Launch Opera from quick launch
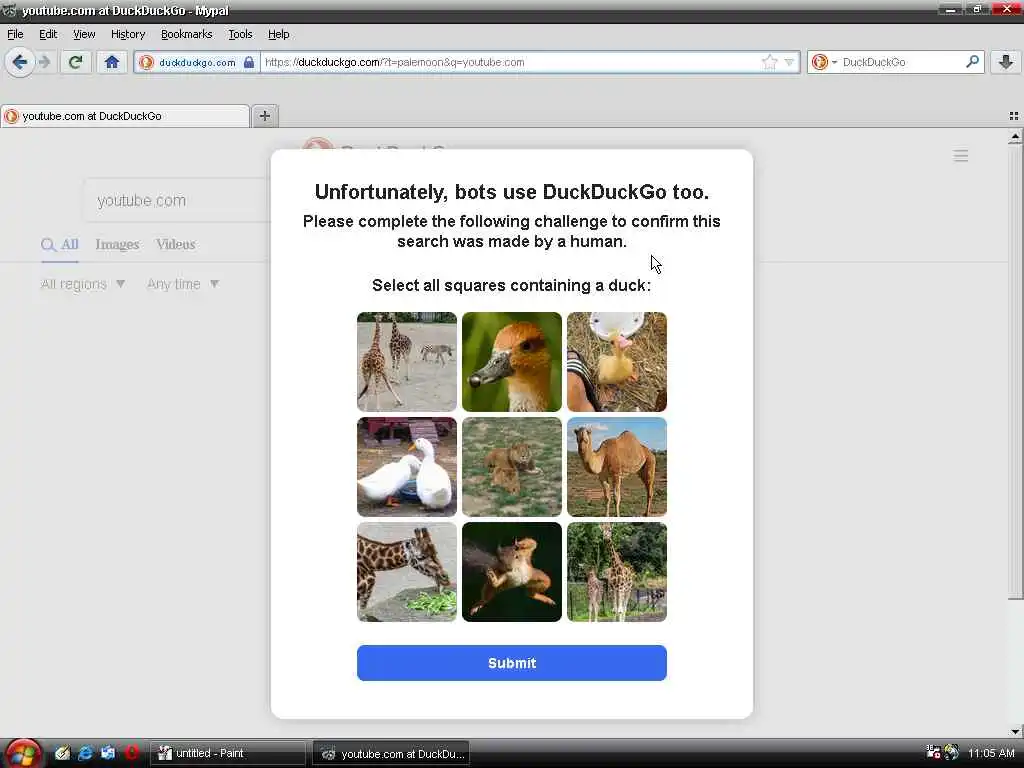Image resolution: width=1024 pixels, height=768 pixels. pos(131,753)
